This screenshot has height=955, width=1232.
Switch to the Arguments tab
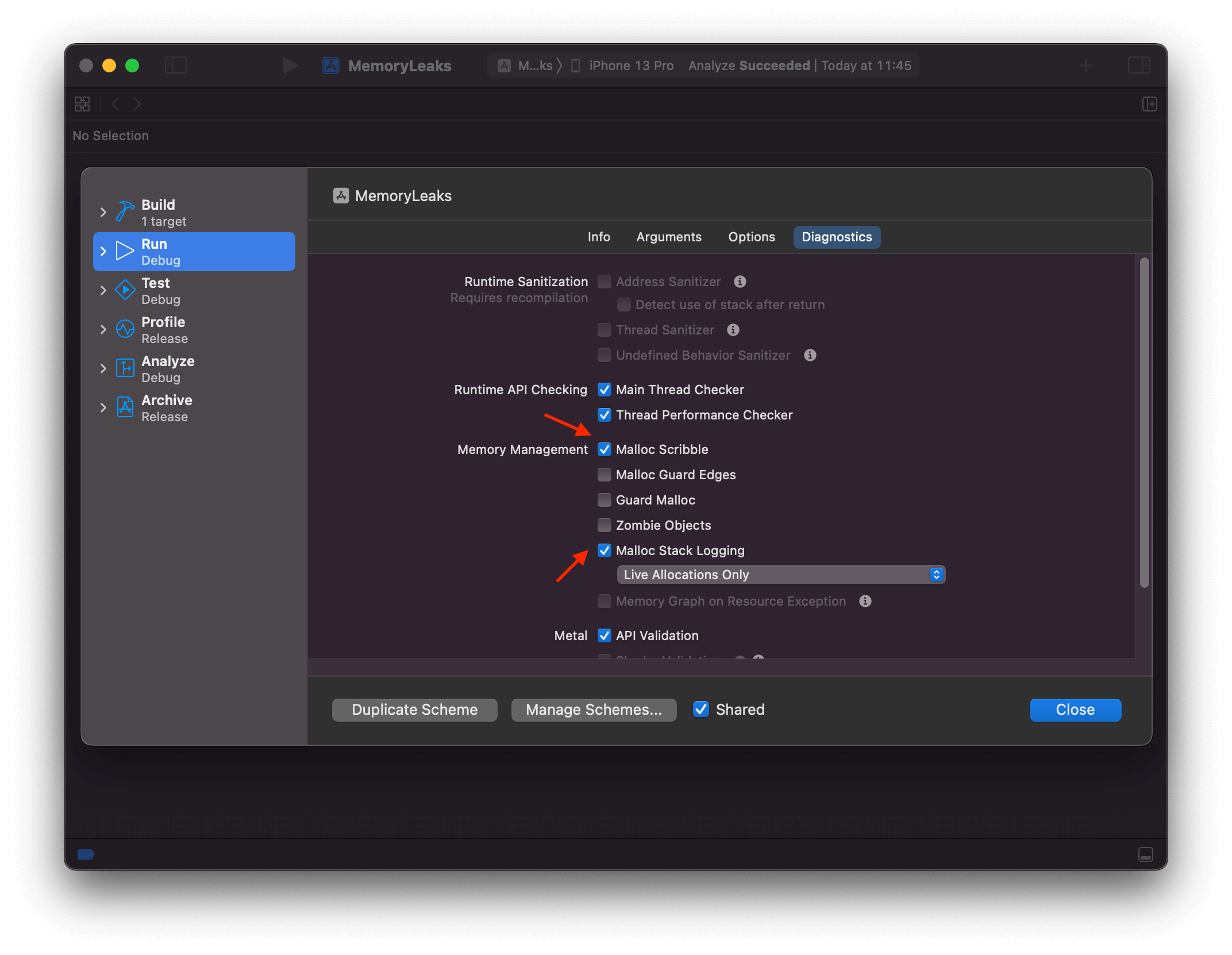668,237
